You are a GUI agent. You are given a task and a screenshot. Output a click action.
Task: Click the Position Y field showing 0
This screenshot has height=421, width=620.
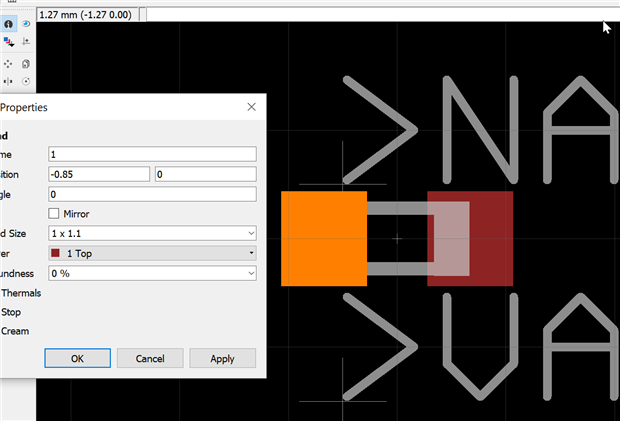click(x=206, y=174)
